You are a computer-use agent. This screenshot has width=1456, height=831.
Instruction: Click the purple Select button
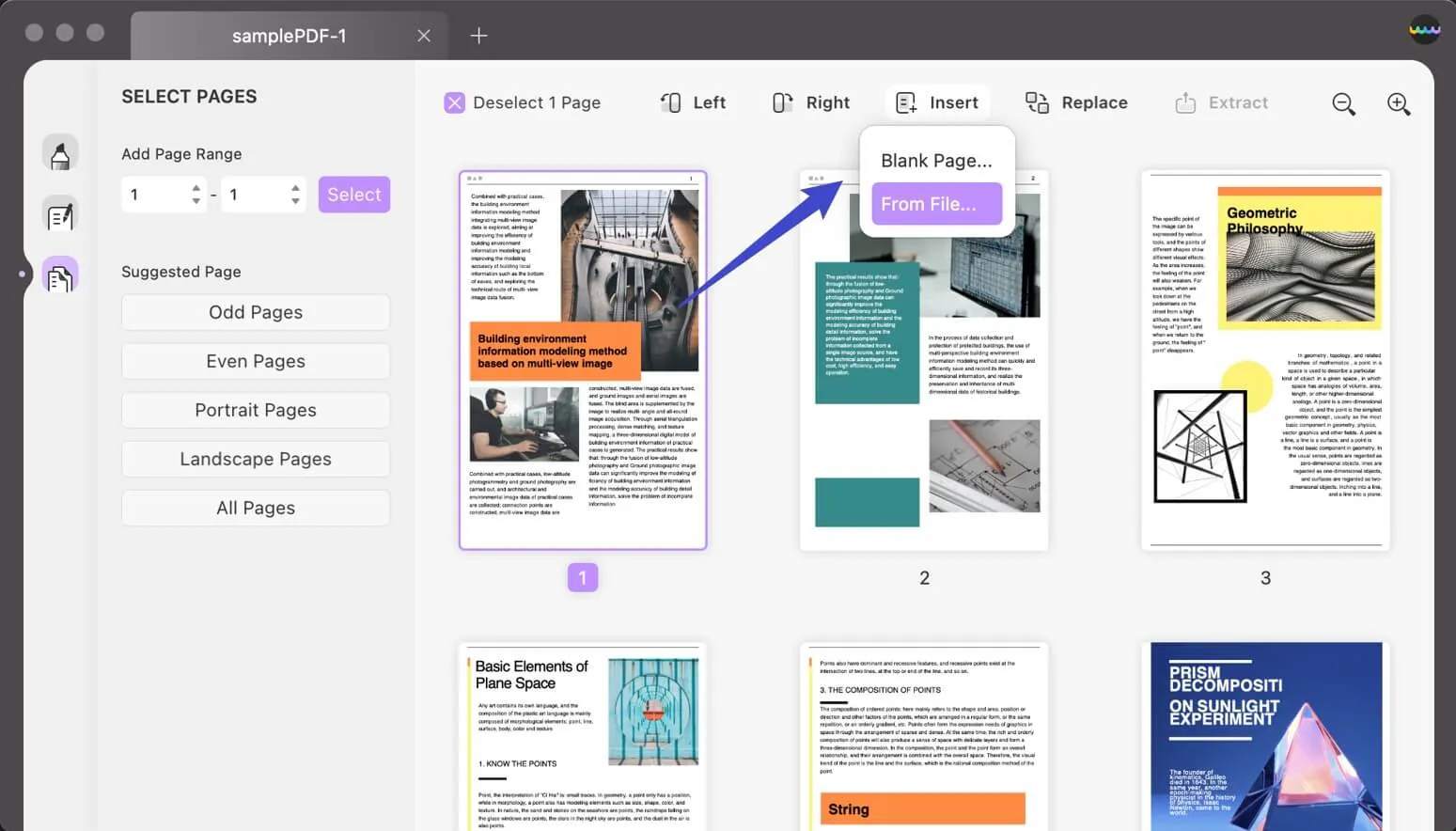coord(354,195)
